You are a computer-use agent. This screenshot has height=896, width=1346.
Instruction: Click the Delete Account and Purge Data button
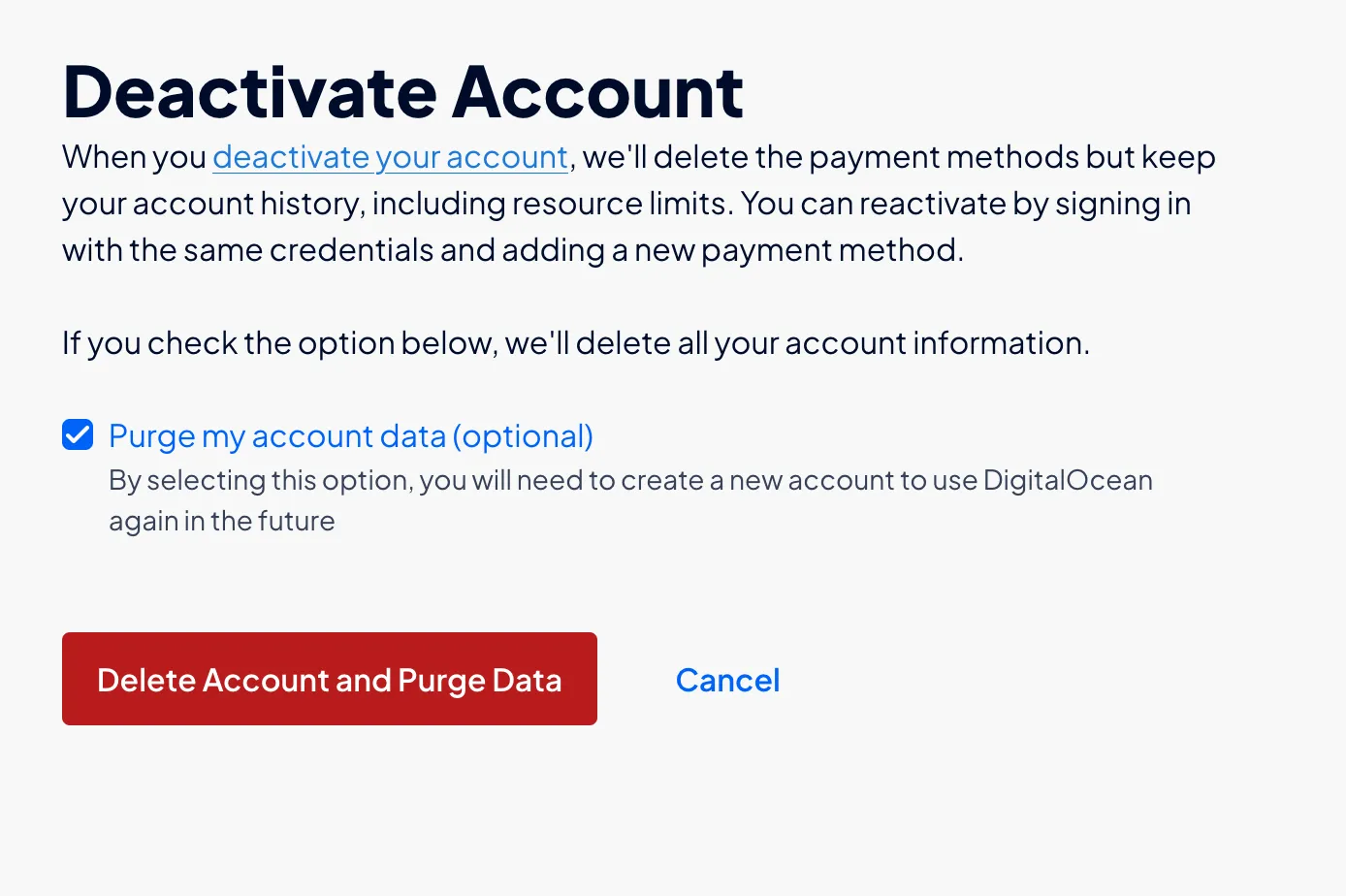(330, 679)
